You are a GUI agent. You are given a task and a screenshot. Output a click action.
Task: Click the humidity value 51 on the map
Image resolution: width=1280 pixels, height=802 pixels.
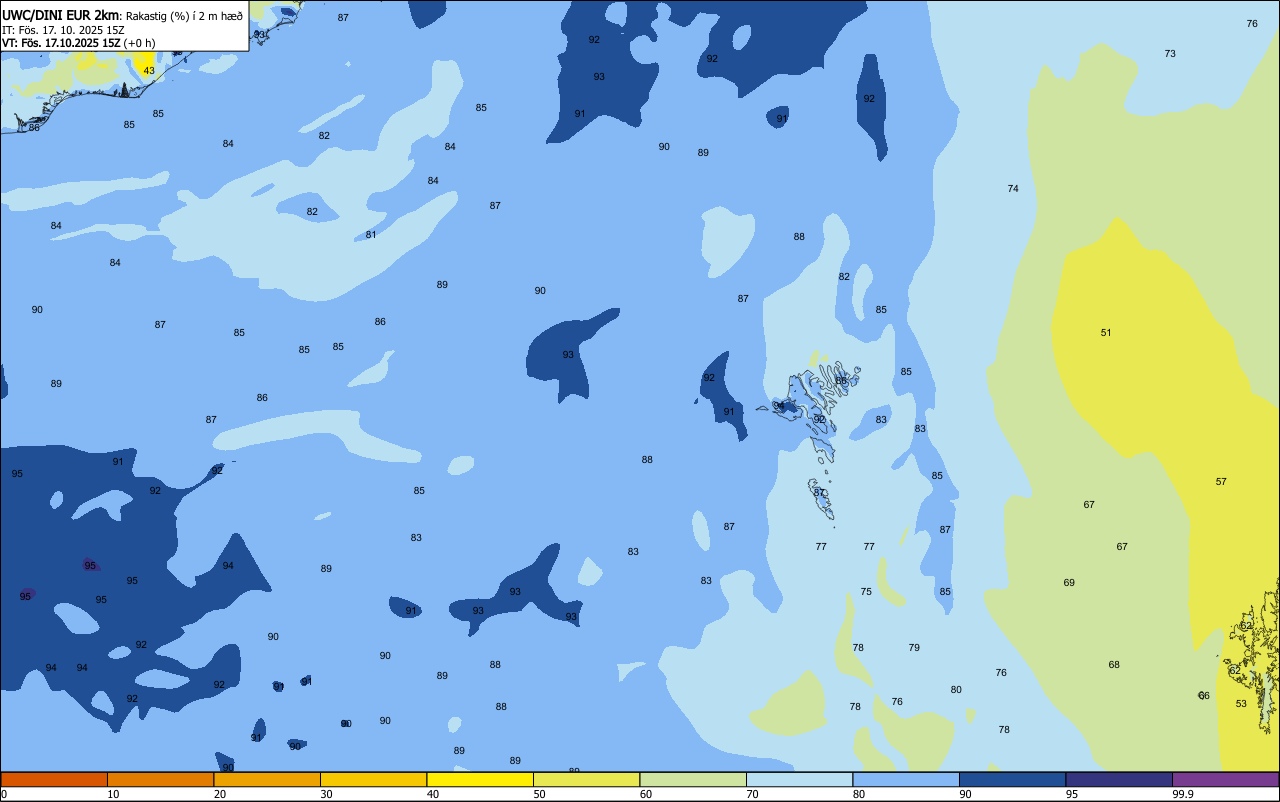pyautogui.click(x=1106, y=333)
